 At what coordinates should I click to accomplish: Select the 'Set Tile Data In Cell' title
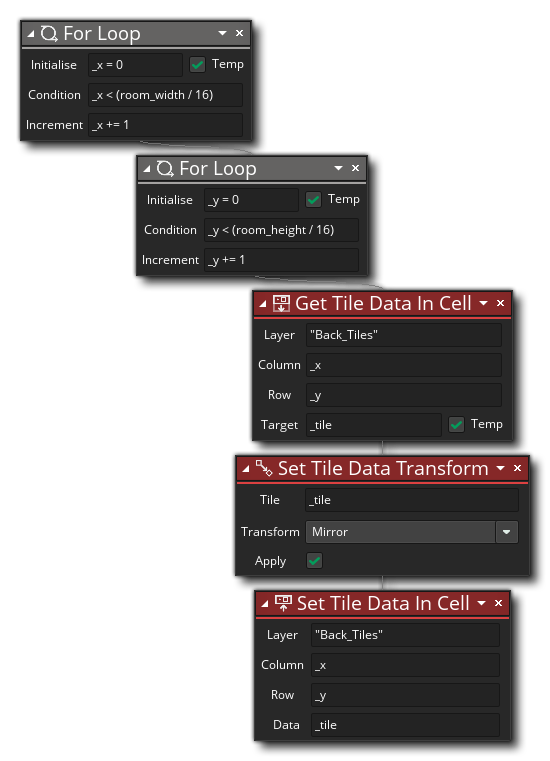383,603
